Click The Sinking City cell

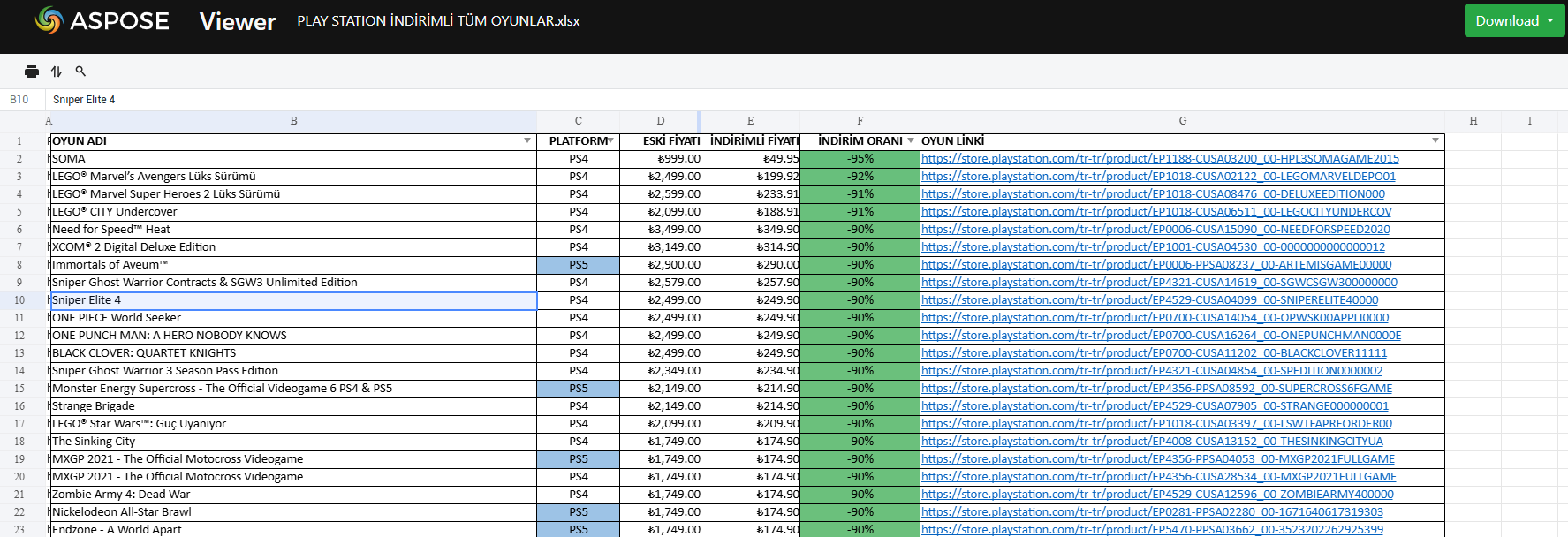click(x=294, y=442)
